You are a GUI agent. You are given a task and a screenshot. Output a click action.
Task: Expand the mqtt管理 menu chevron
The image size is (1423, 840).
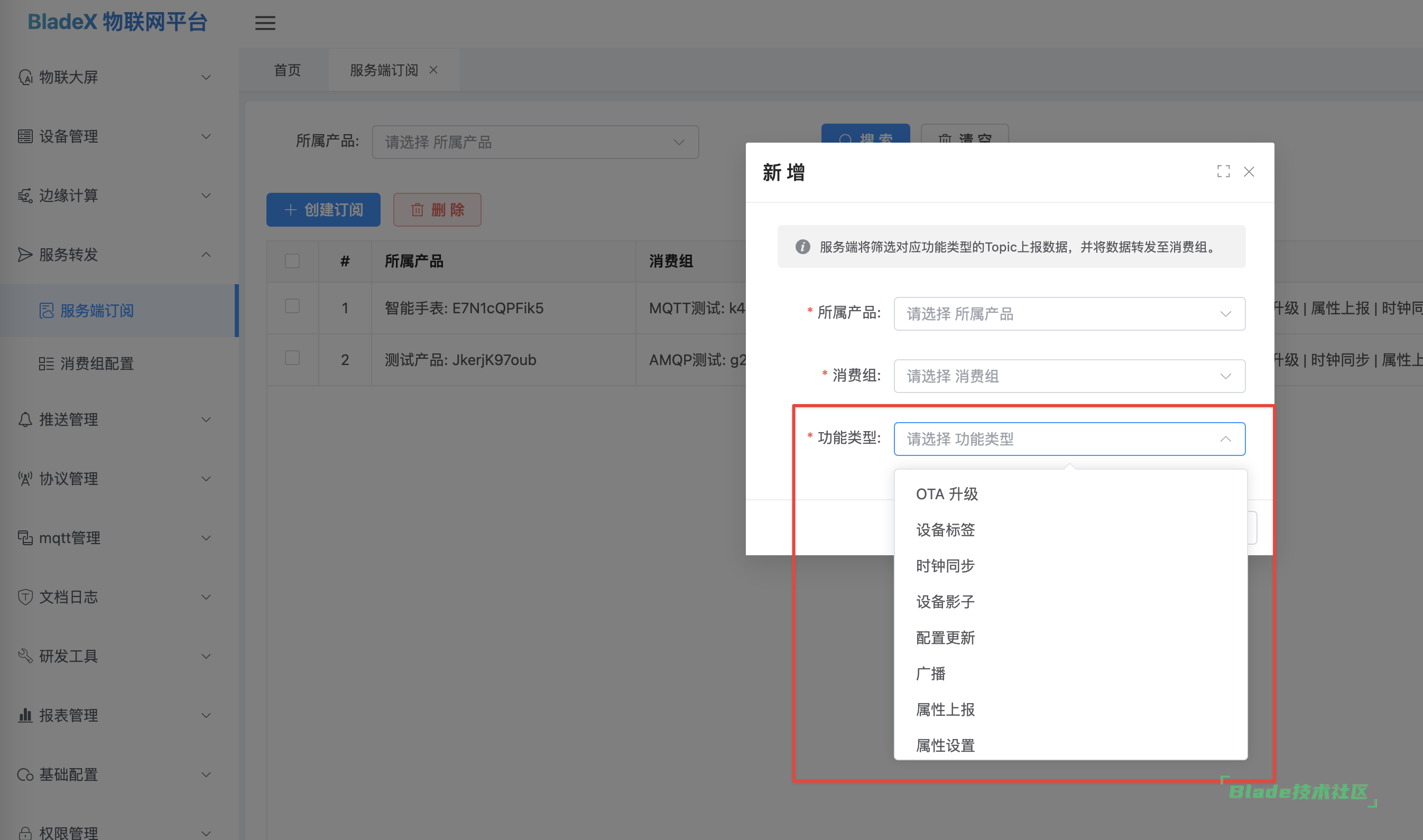[207, 538]
